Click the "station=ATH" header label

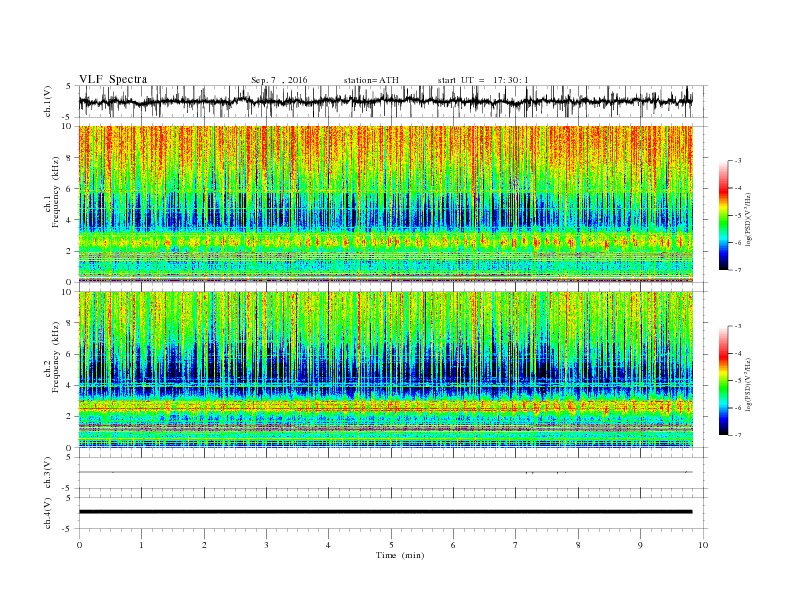tap(371, 80)
